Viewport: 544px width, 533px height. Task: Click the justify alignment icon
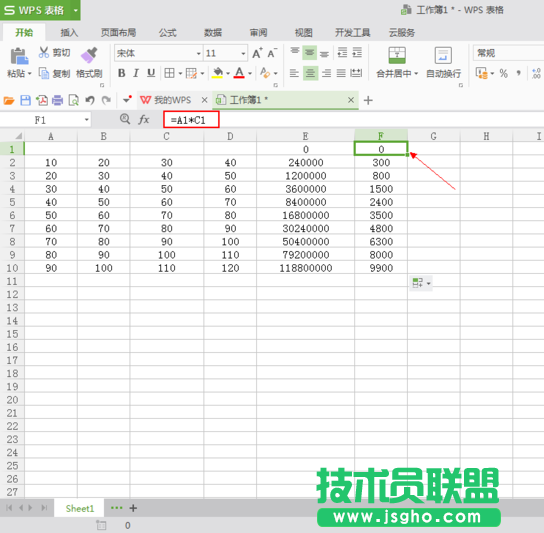[341, 73]
